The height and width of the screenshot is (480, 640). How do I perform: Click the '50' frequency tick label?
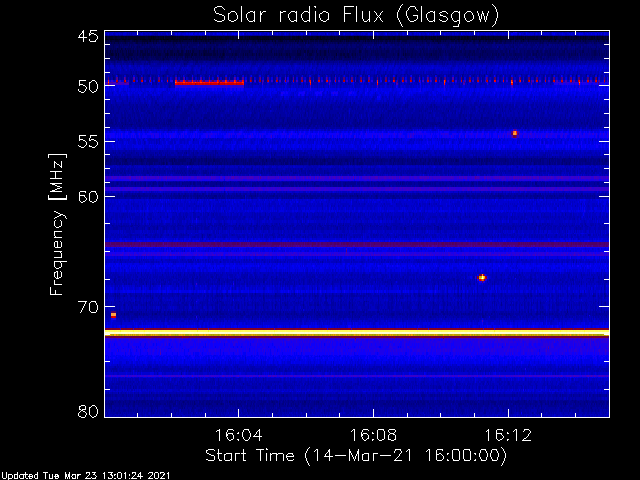coord(88,87)
